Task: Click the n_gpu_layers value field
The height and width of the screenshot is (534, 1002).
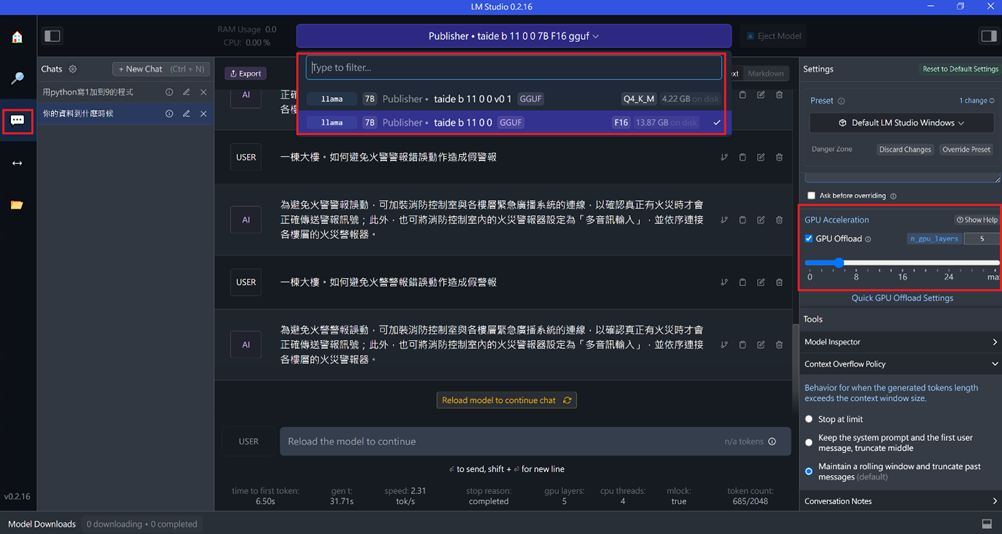Action: coord(982,239)
